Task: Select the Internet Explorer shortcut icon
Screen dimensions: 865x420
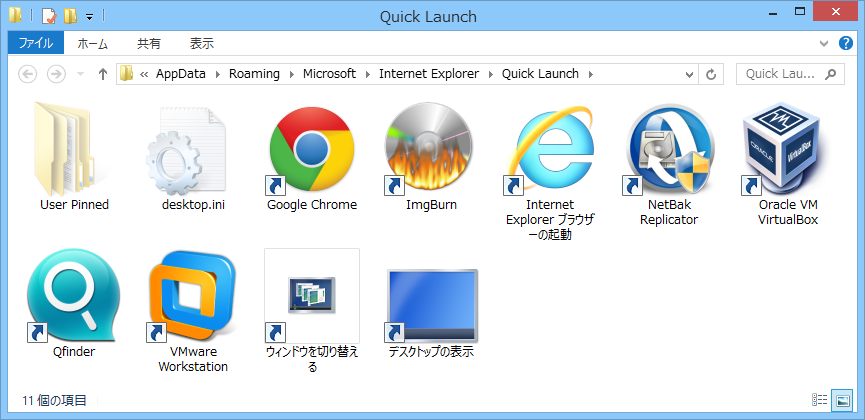Action: coord(548,149)
